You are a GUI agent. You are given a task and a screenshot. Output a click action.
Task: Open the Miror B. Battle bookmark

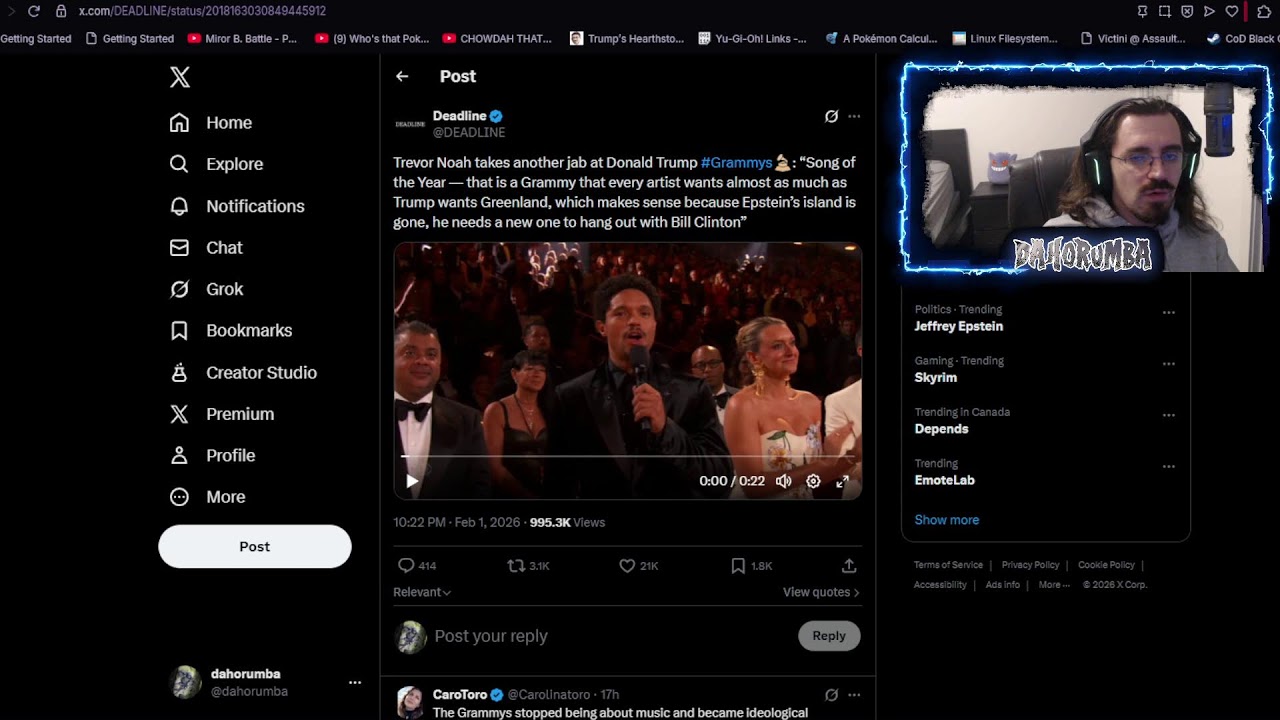(x=242, y=39)
